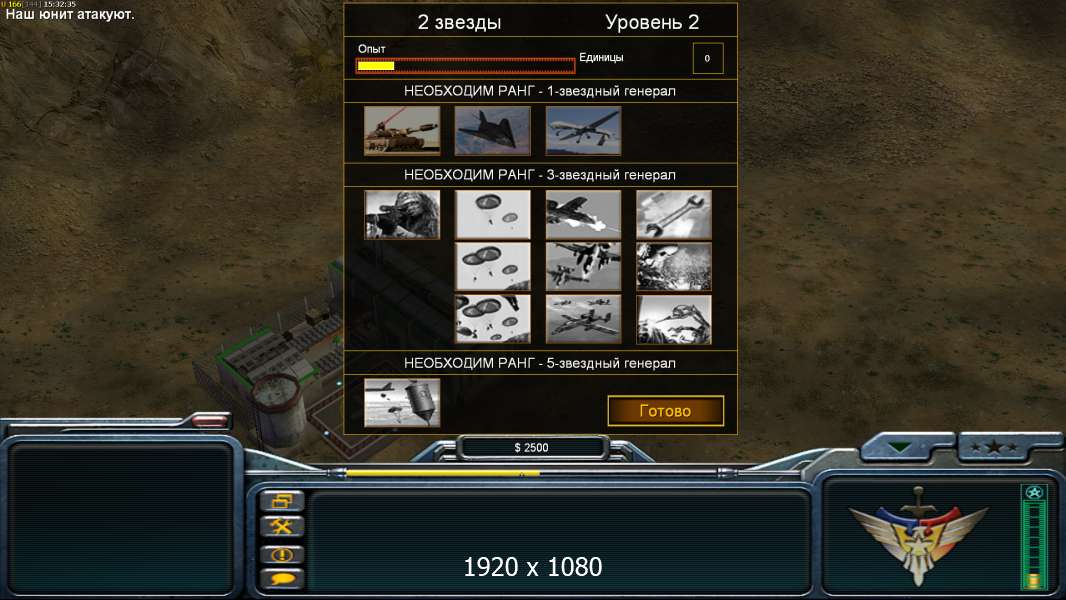The height and width of the screenshot is (600, 1066).
Task: Click the three-star general rank button
Action: tap(994, 447)
